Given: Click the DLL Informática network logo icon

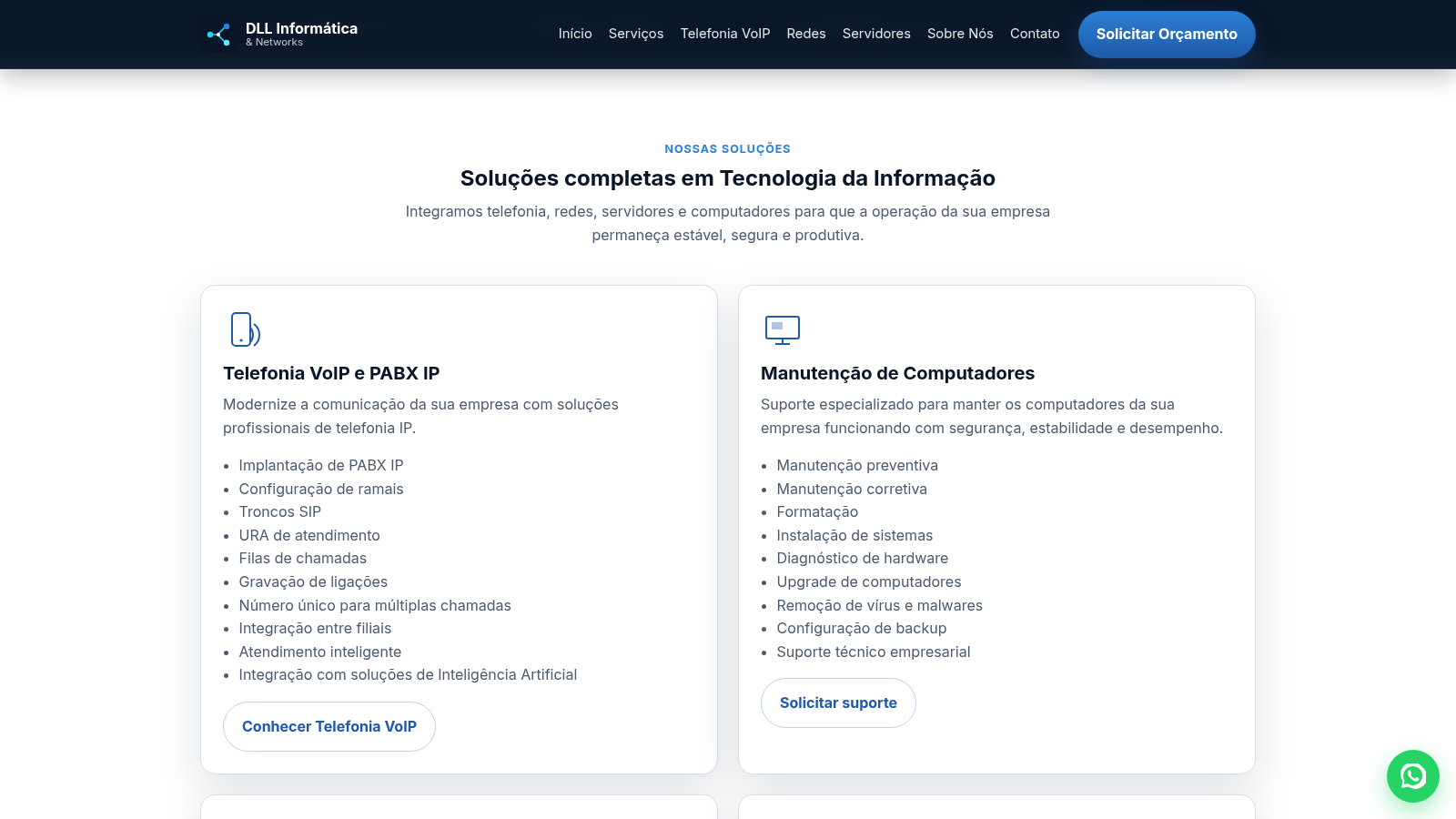Looking at the screenshot, I should point(218,35).
